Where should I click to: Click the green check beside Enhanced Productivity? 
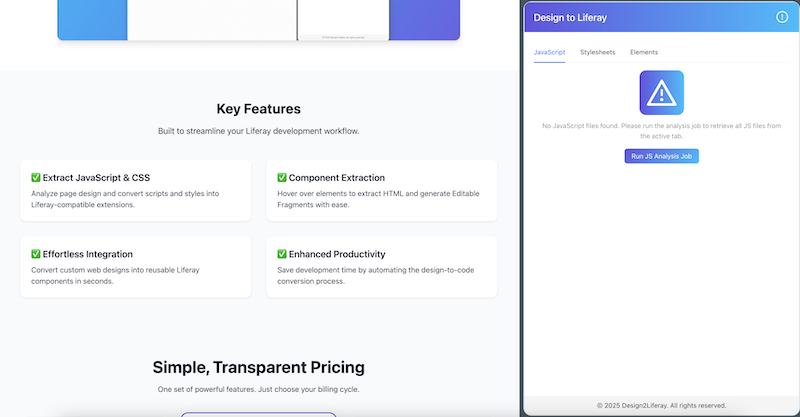click(282, 254)
